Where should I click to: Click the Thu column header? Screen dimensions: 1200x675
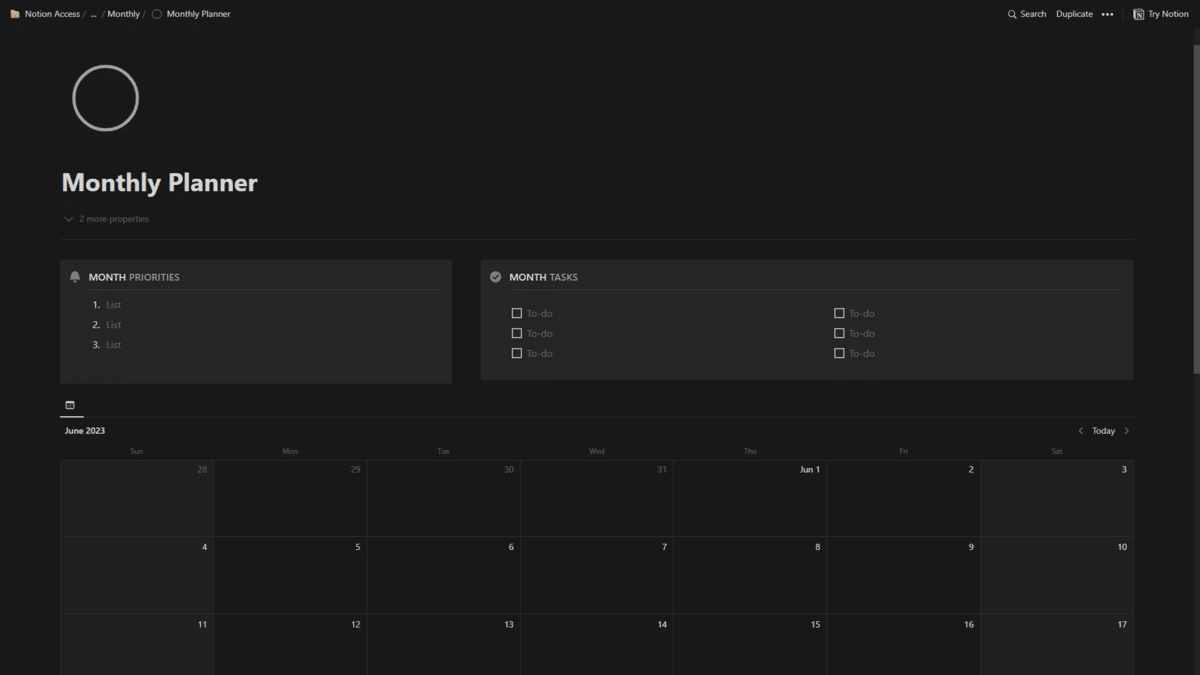click(x=750, y=451)
